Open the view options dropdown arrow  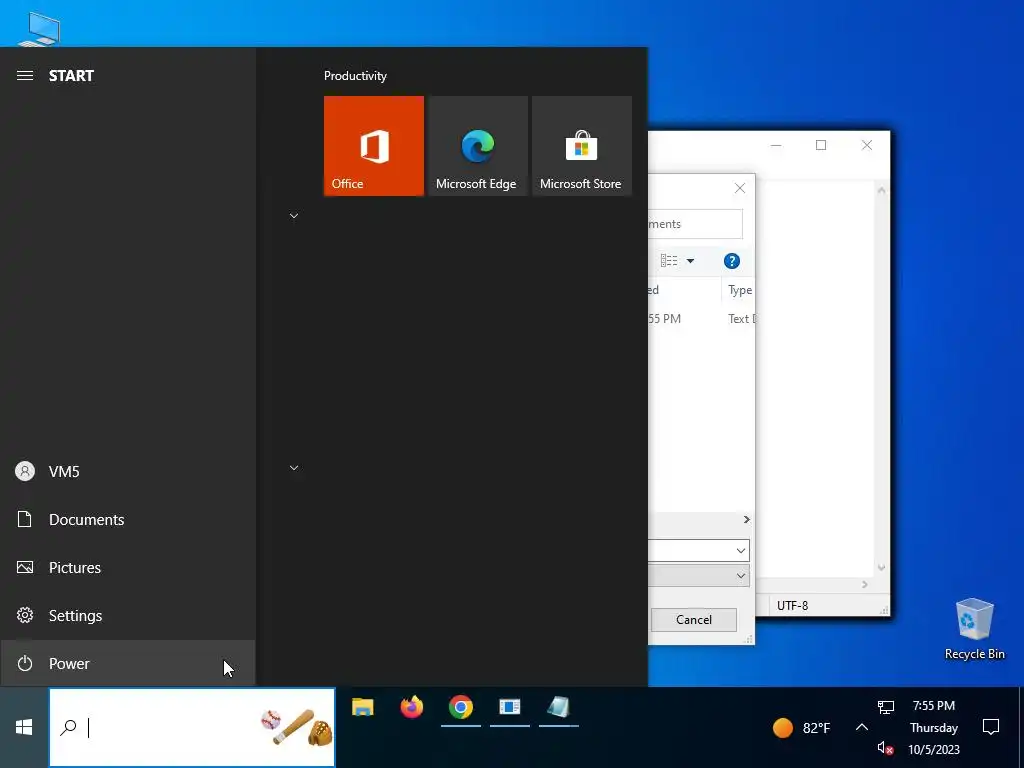tap(690, 261)
